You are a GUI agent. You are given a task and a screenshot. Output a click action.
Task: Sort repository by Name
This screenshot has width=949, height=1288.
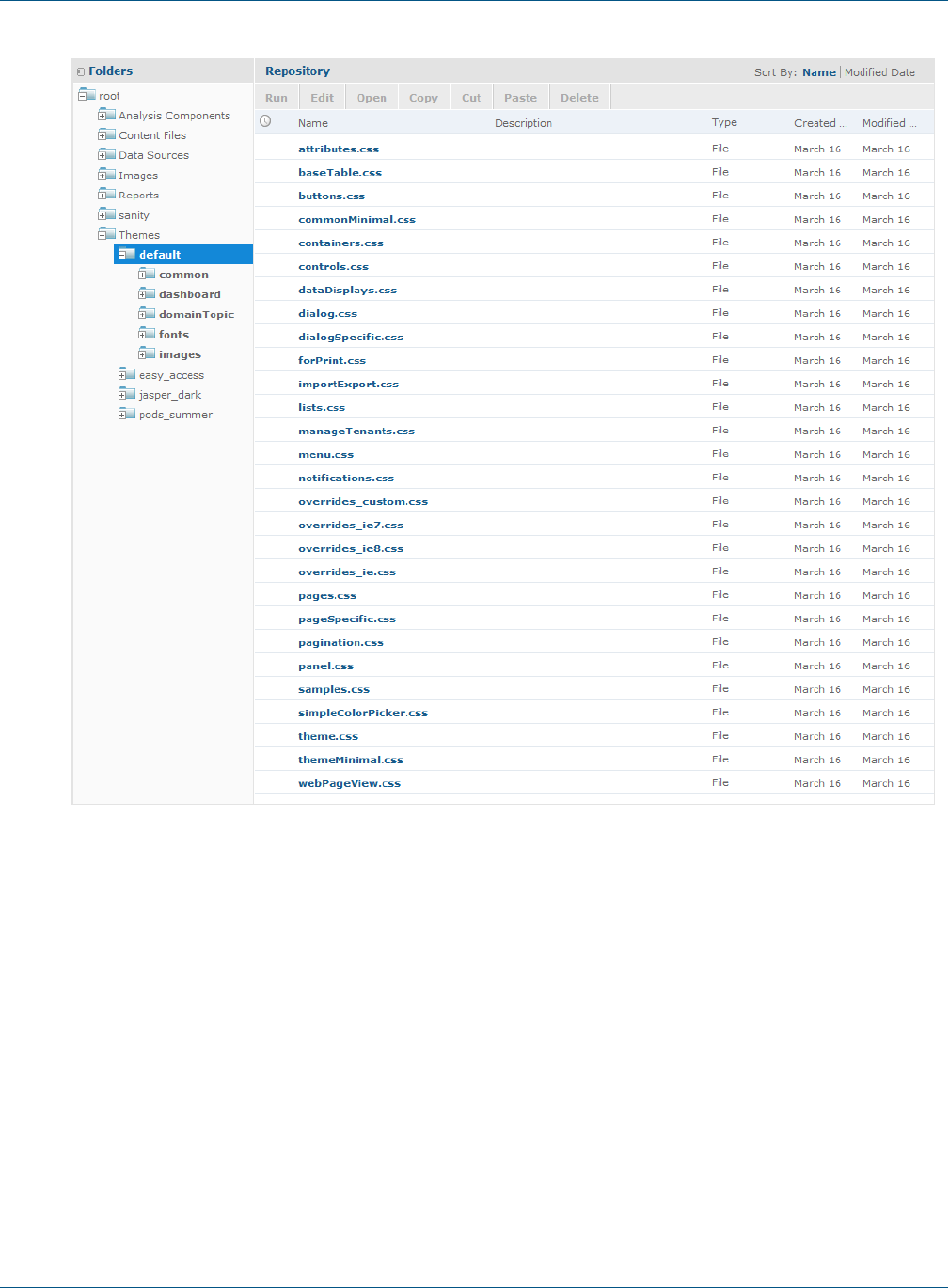819,72
